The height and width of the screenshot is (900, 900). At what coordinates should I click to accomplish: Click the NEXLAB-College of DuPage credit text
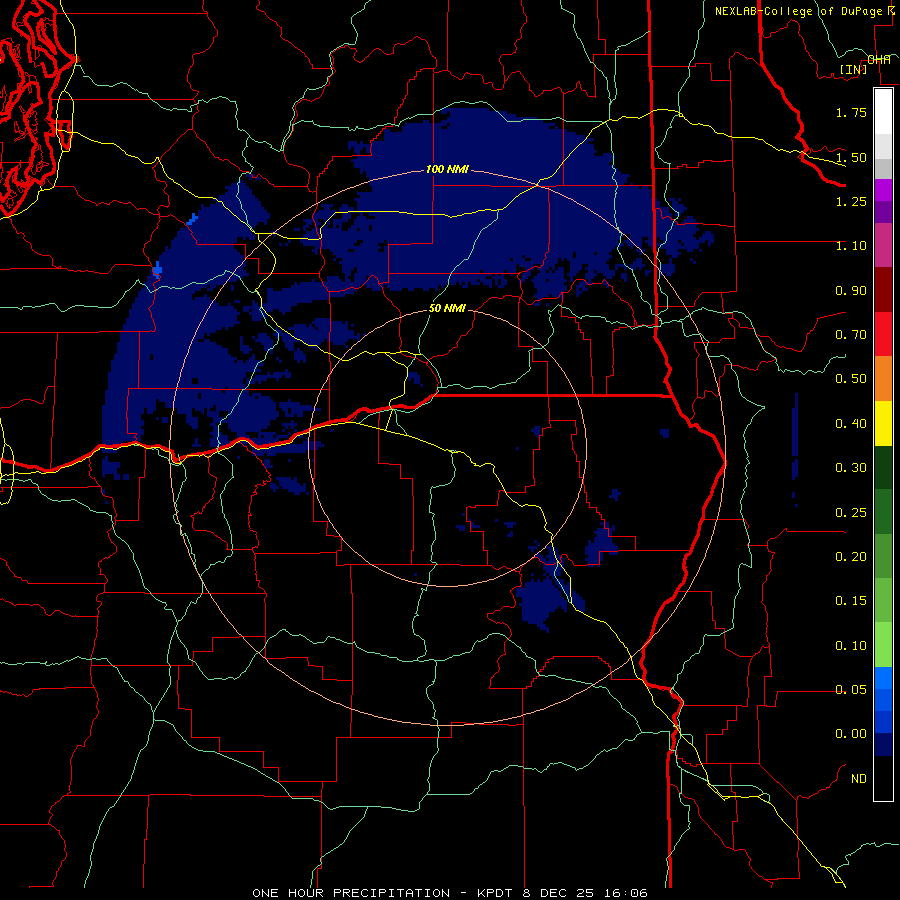(802, 11)
